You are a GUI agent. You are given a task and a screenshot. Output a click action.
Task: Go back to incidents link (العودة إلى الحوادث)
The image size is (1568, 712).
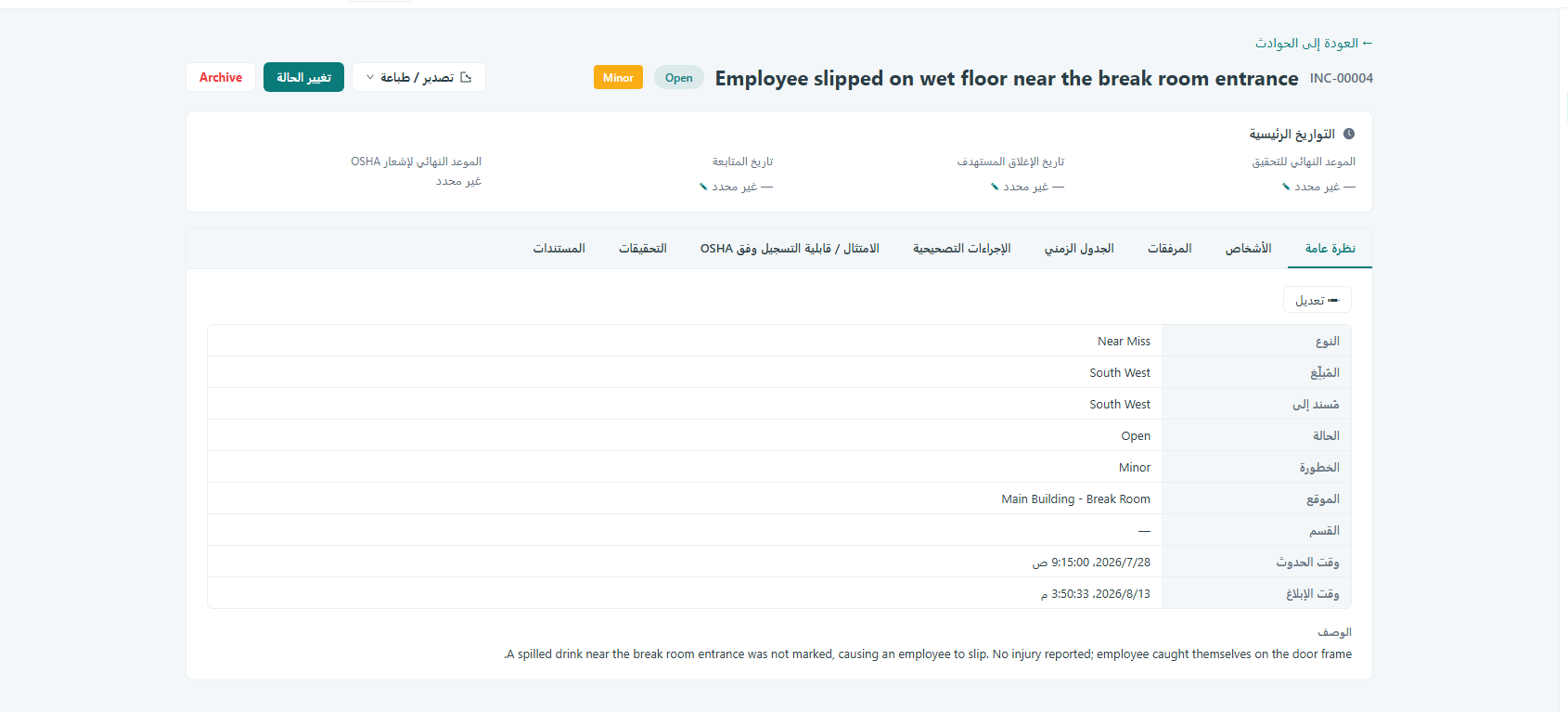[x=1314, y=43]
